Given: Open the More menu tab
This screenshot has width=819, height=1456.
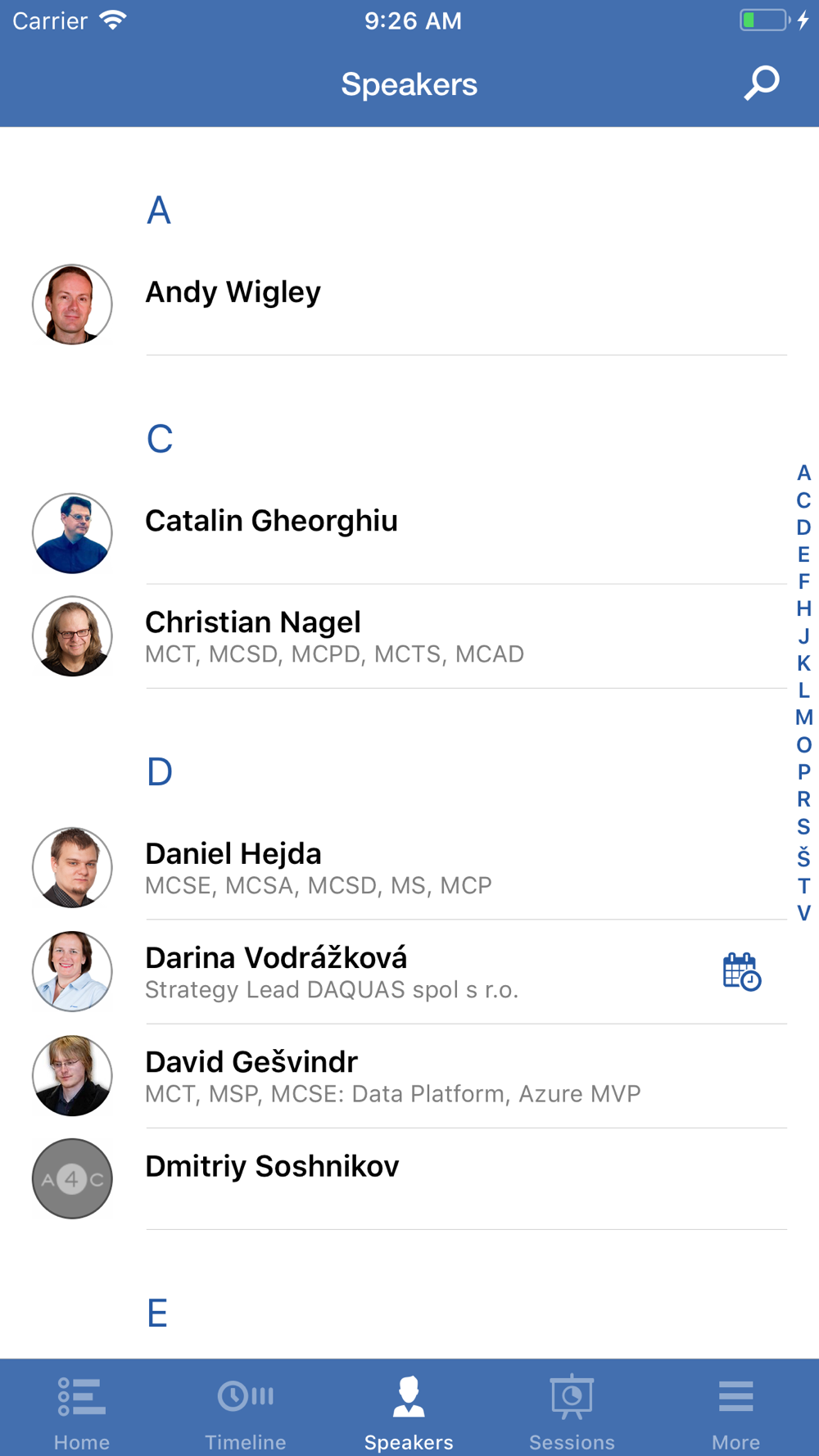Looking at the screenshot, I should coord(735,1412).
